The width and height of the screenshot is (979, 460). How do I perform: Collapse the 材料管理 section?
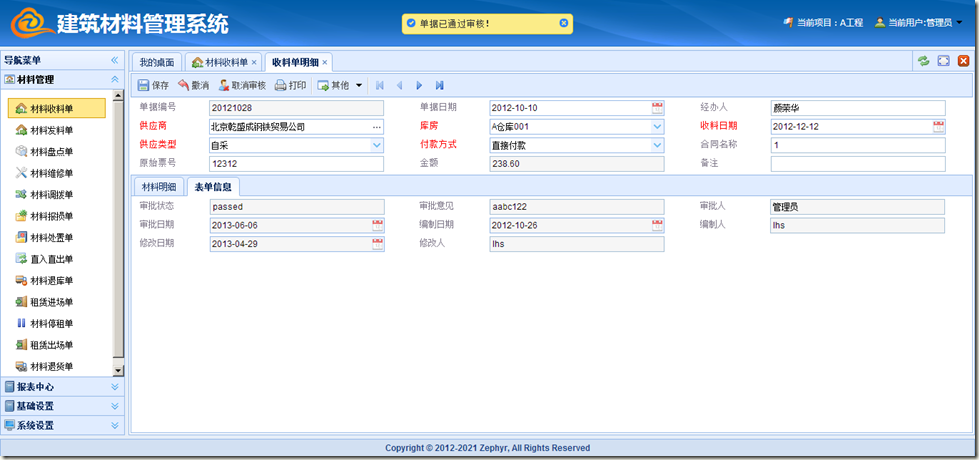tap(114, 79)
